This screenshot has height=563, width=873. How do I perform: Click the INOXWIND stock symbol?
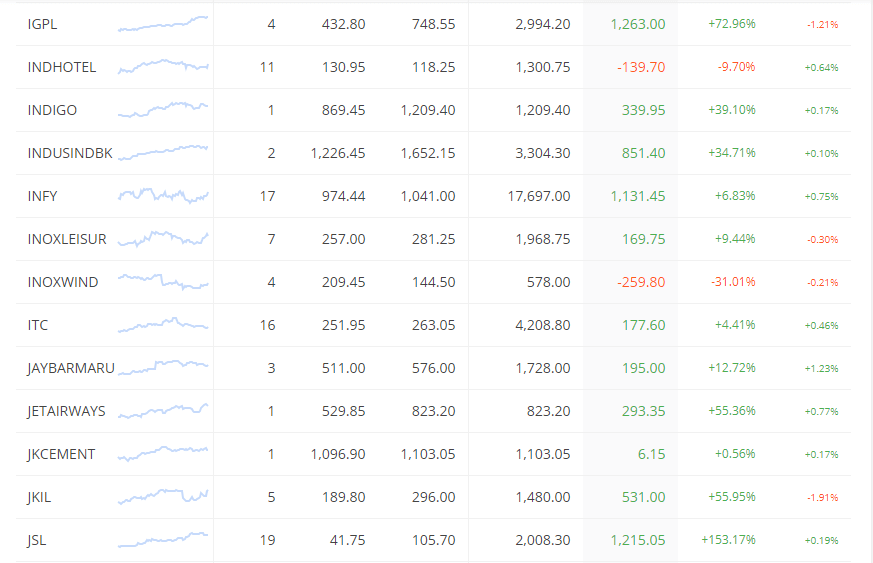coord(63,282)
